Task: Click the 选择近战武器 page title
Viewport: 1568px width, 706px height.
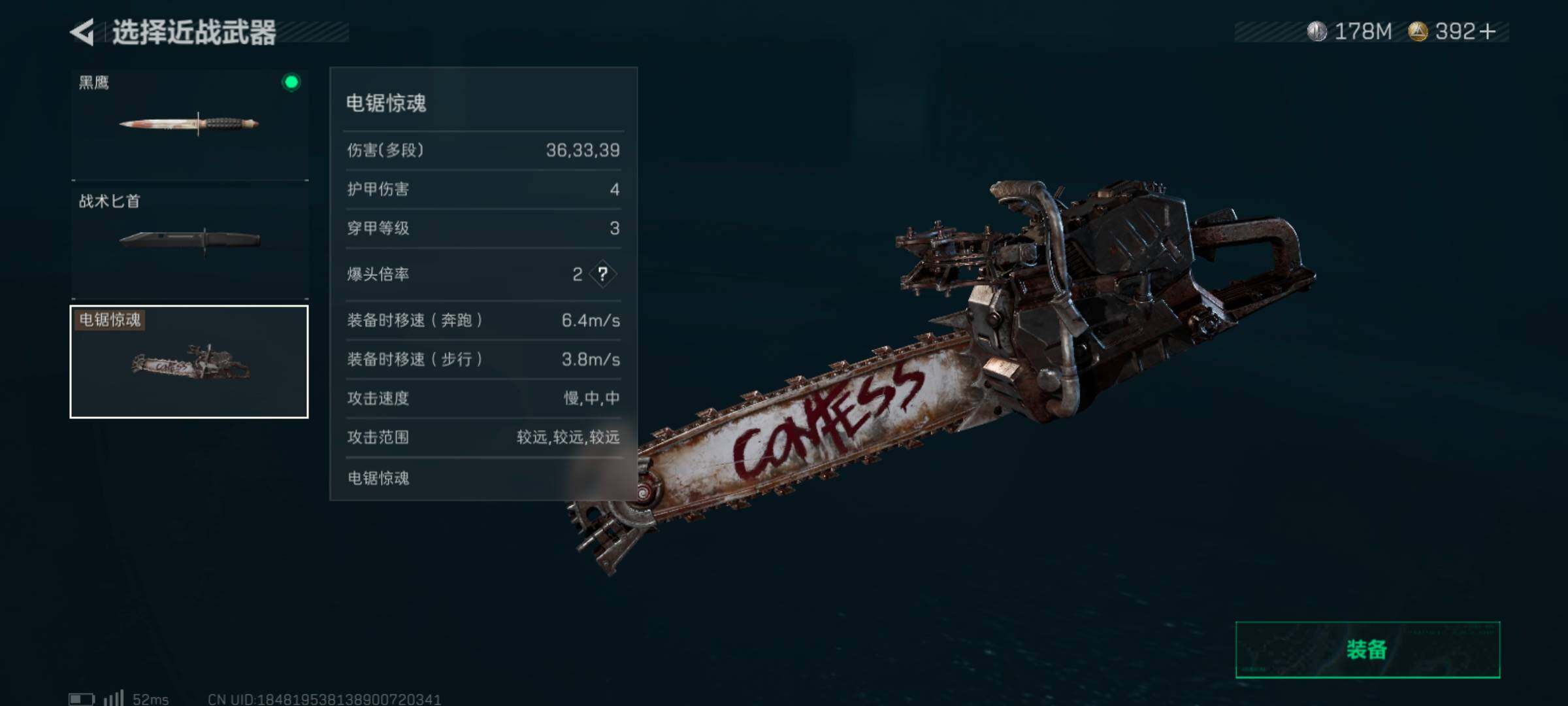Action: [x=194, y=32]
